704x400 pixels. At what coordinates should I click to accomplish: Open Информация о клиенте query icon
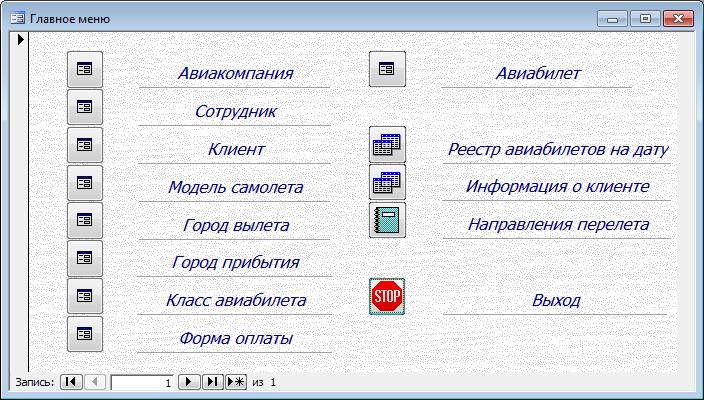click(x=387, y=183)
